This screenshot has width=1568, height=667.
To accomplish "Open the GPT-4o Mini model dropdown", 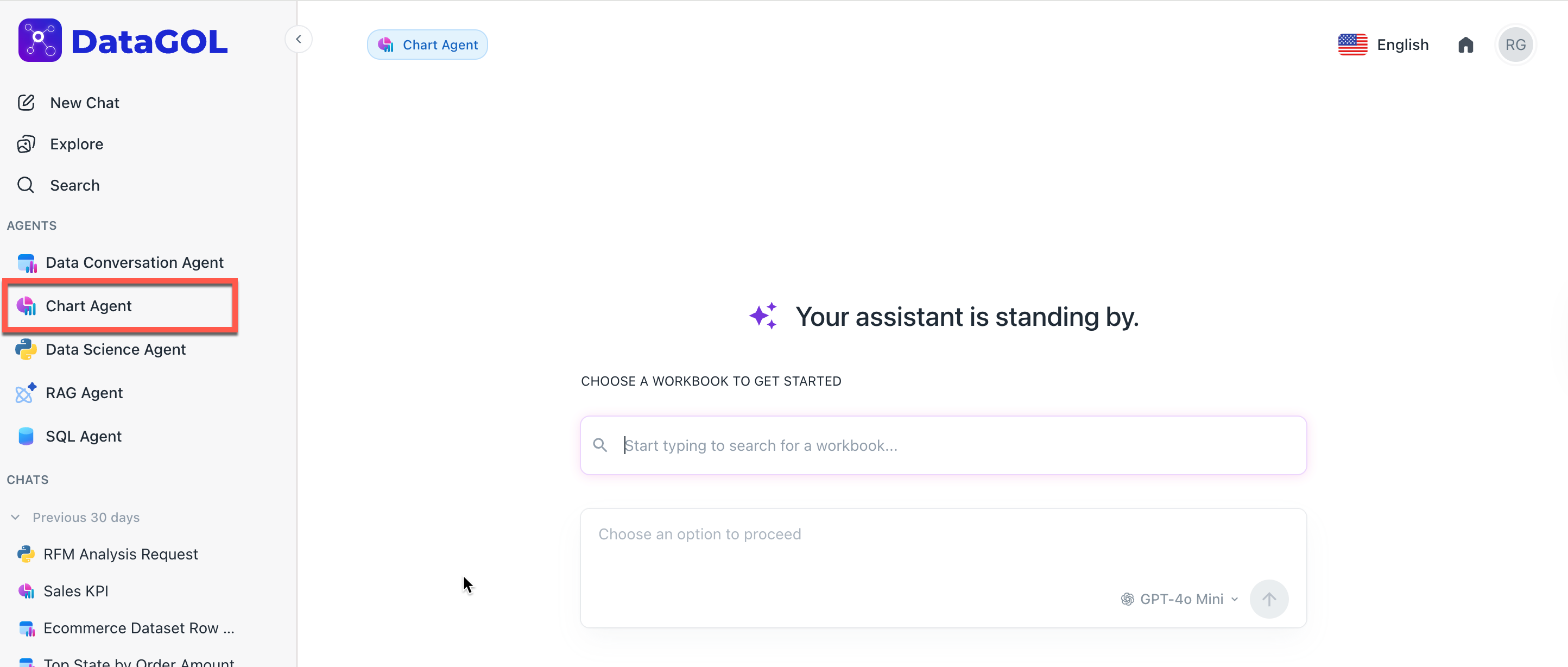I will tap(1180, 599).
